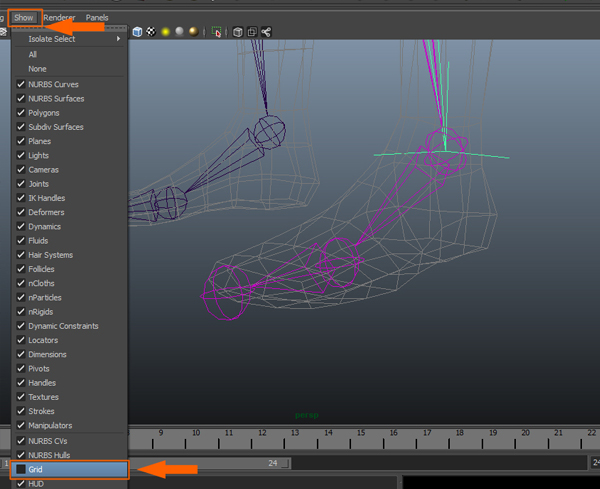This screenshot has height=489, width=600.
Task: Uncheck NURBS Surfaces visibility
Action: coord(69,99)
